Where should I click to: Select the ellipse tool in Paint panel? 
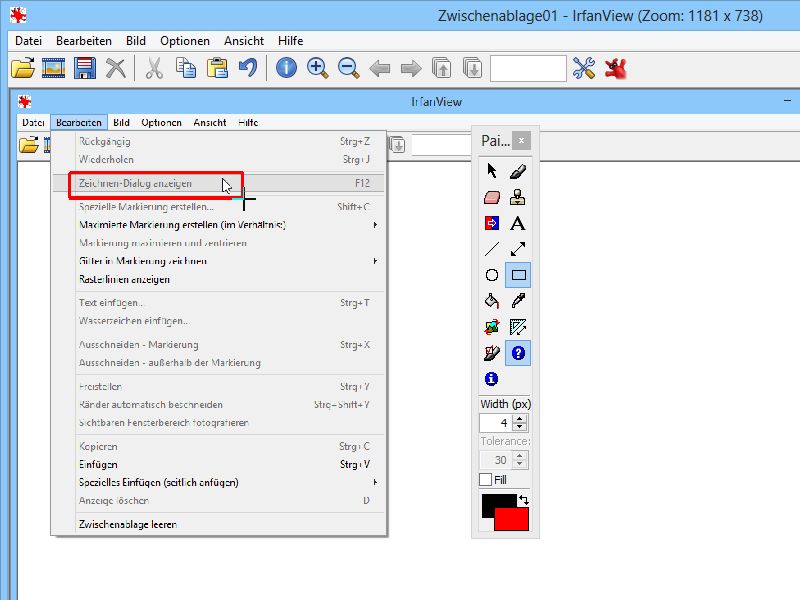click(492, 275)
